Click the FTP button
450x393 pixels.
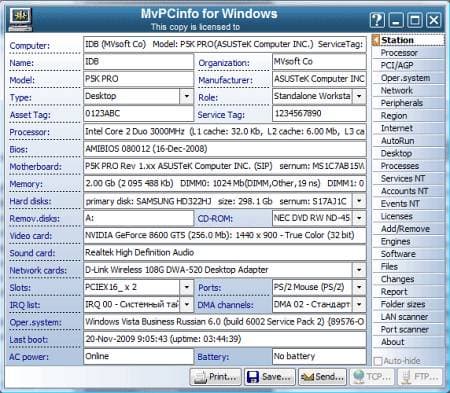420,377
